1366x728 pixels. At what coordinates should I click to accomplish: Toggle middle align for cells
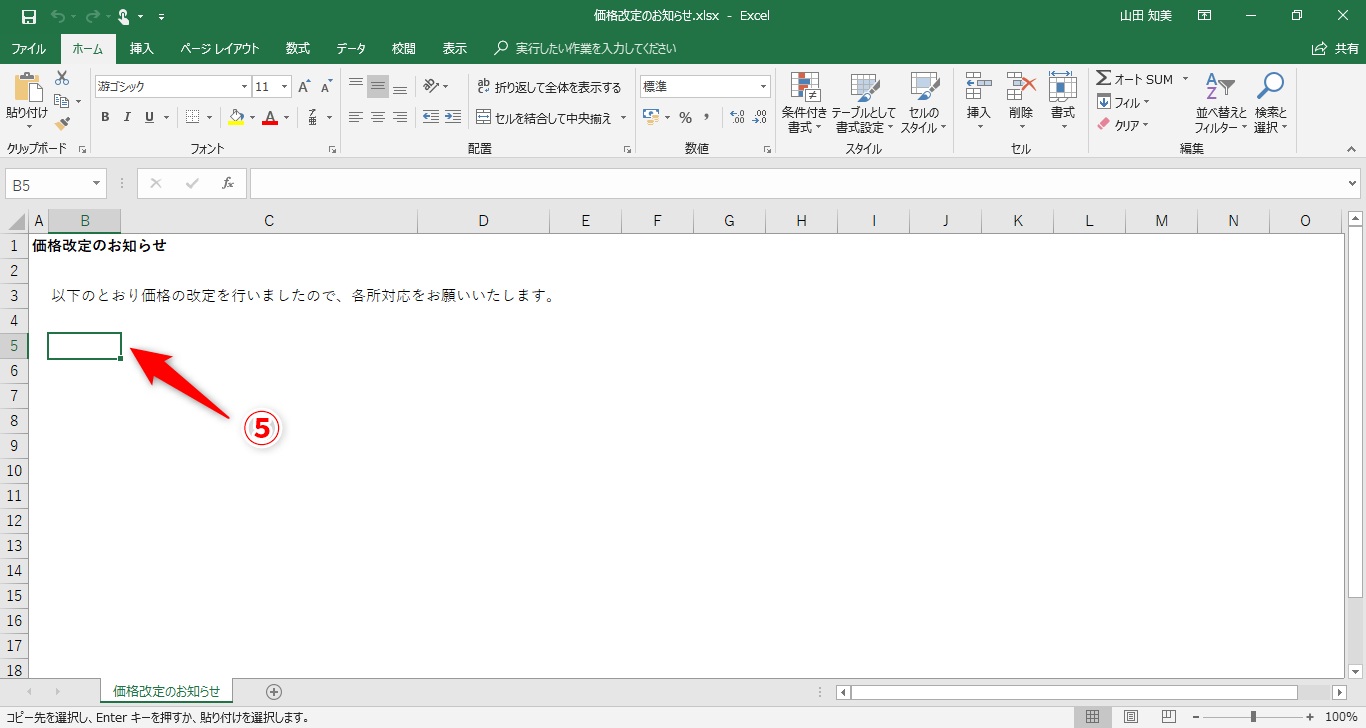coord(378,87)
